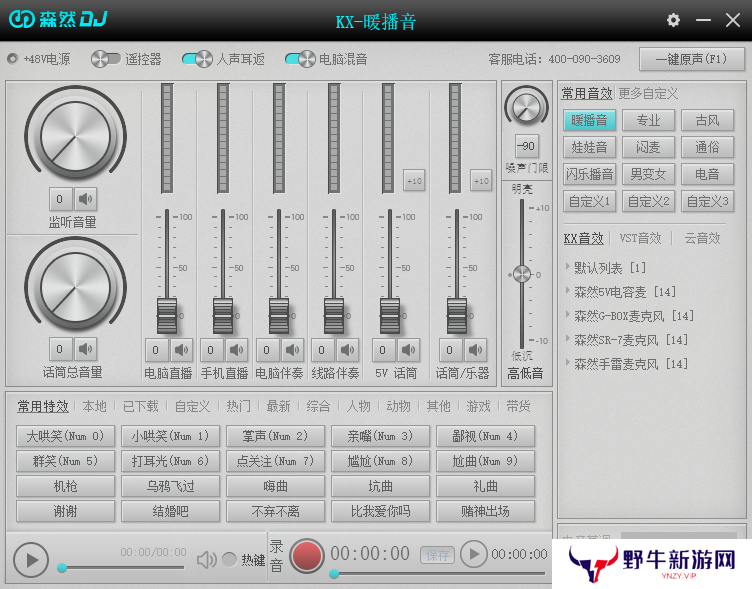Disable the 电脑混音 switch
Viewport: 752px width, 589px height.
pos(300,59)
